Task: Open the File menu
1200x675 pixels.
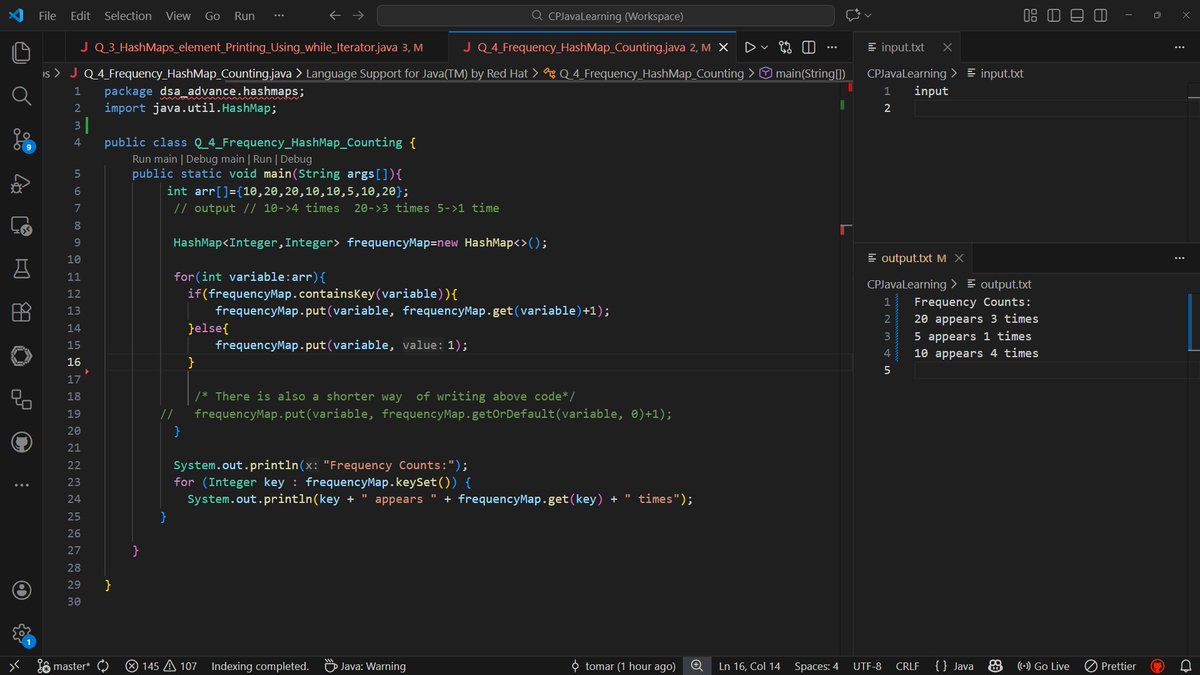Action: [47, 16]
